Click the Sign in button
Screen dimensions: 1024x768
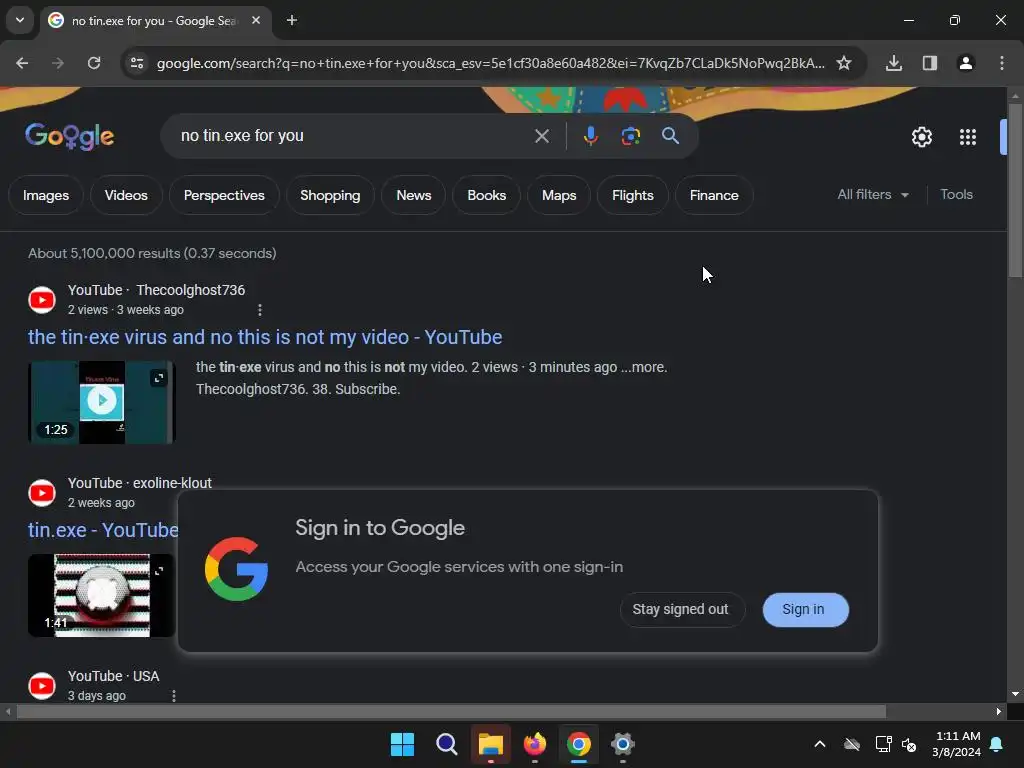pos(805,609)
